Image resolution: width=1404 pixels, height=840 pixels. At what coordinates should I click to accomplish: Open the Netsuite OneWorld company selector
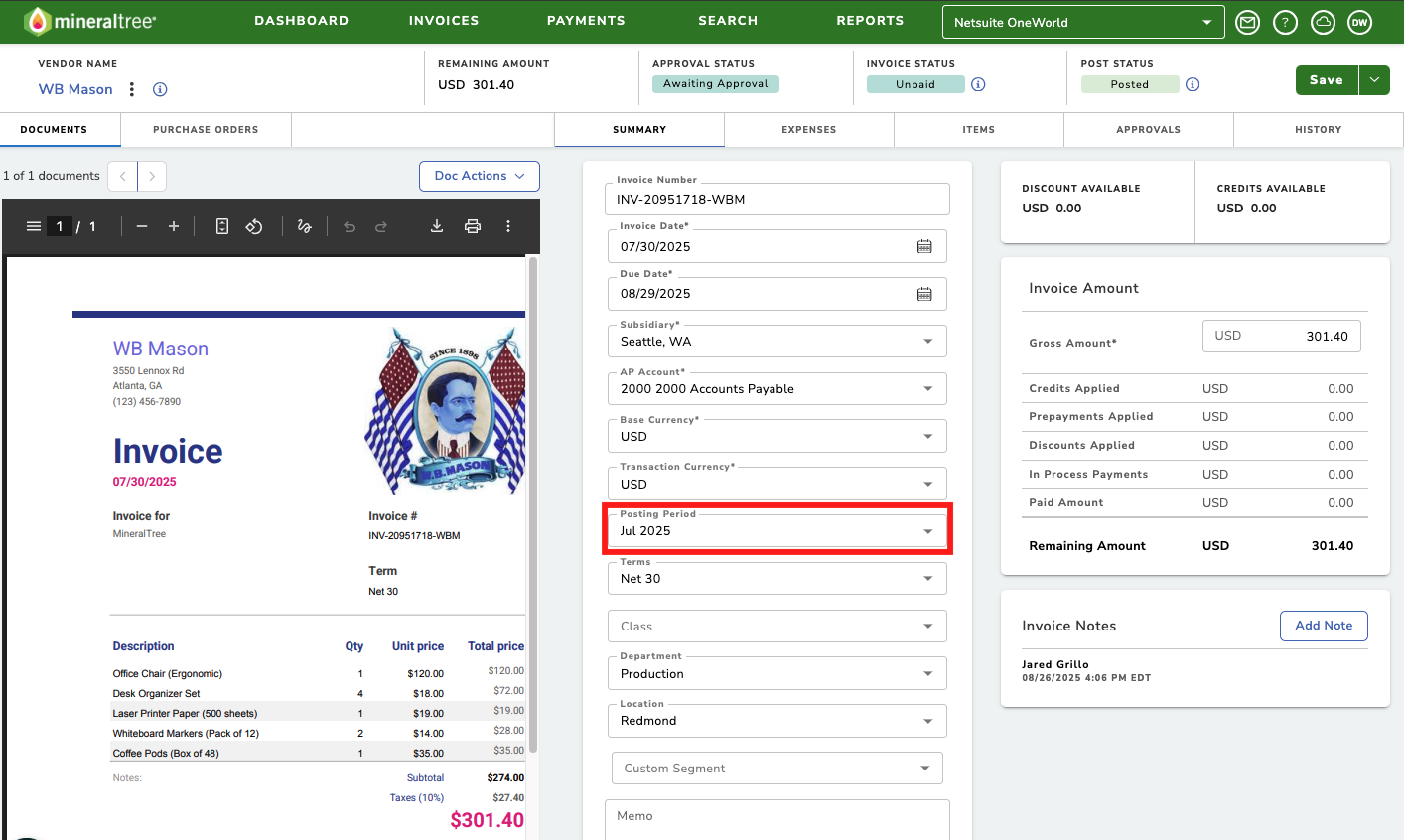(x=1082, y=22)
